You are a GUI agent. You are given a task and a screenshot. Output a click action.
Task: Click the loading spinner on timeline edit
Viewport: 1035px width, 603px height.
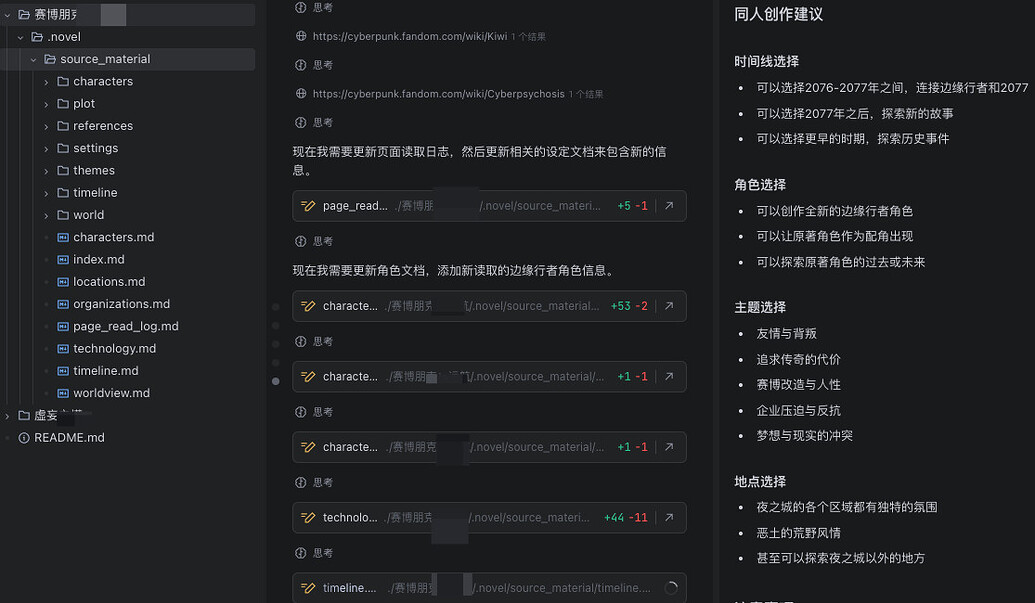tap(671, 588)
